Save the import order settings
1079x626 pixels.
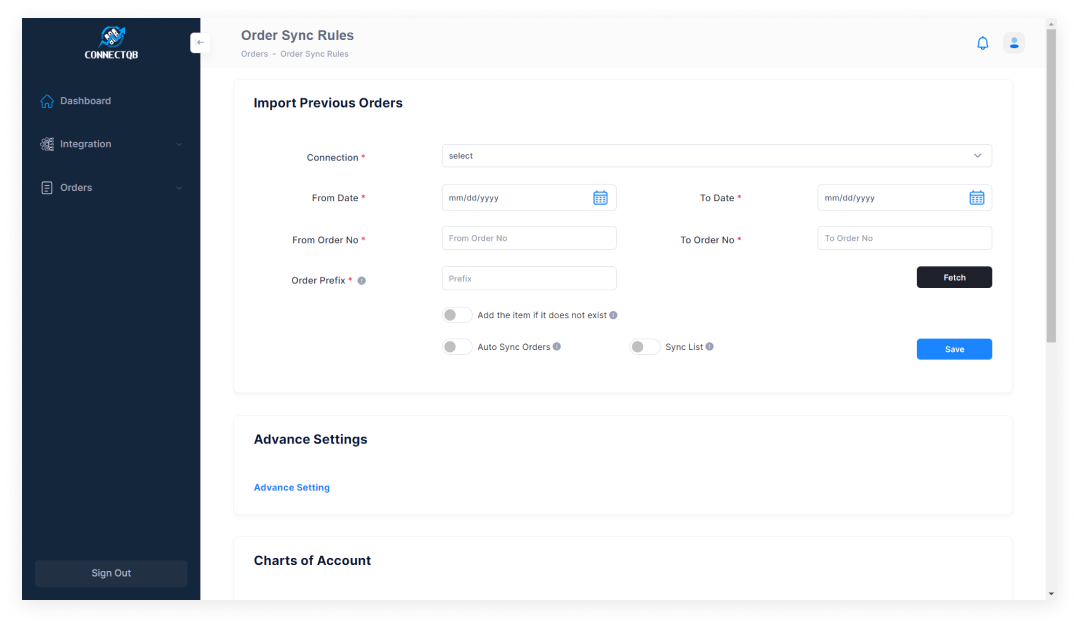pos(954,349)
